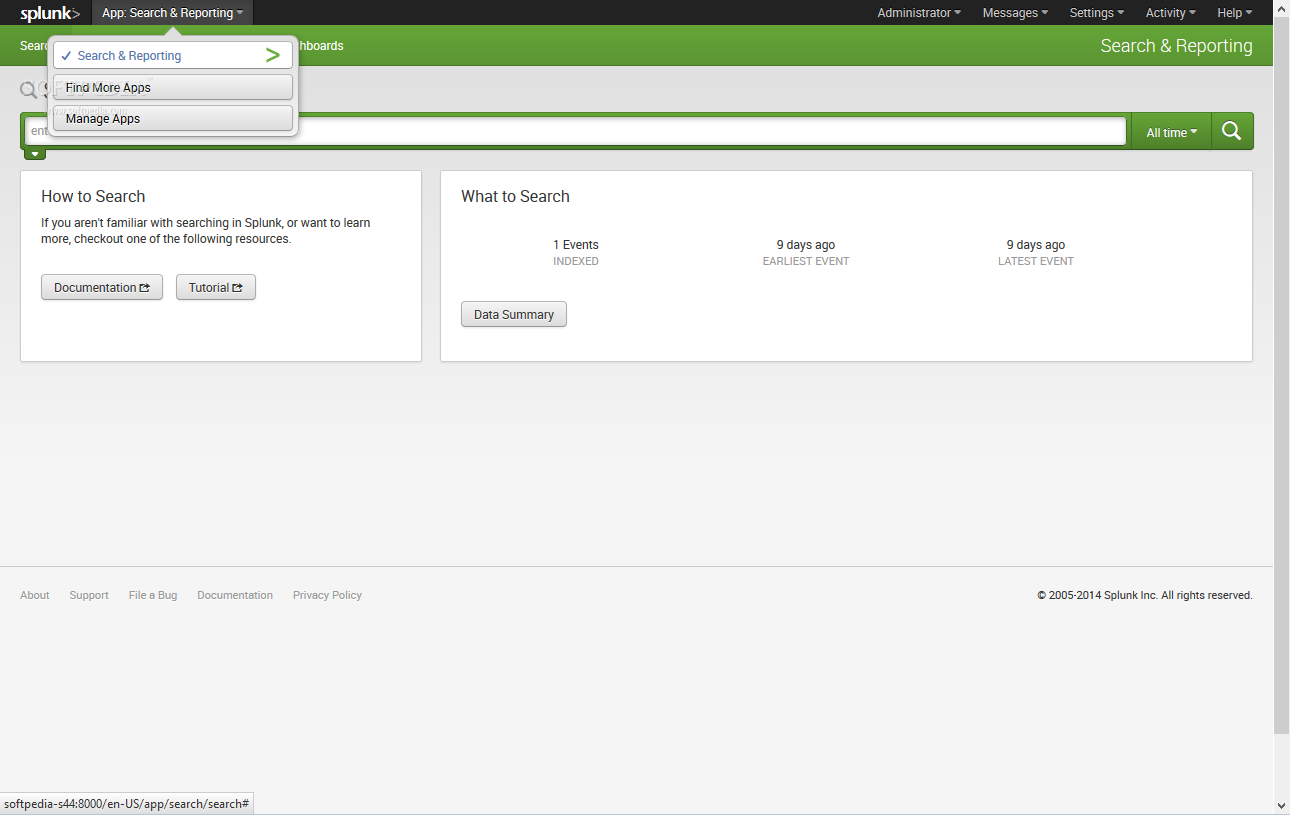Open the Tutorial button
The image size is (1290, 815).
(216, 287)
